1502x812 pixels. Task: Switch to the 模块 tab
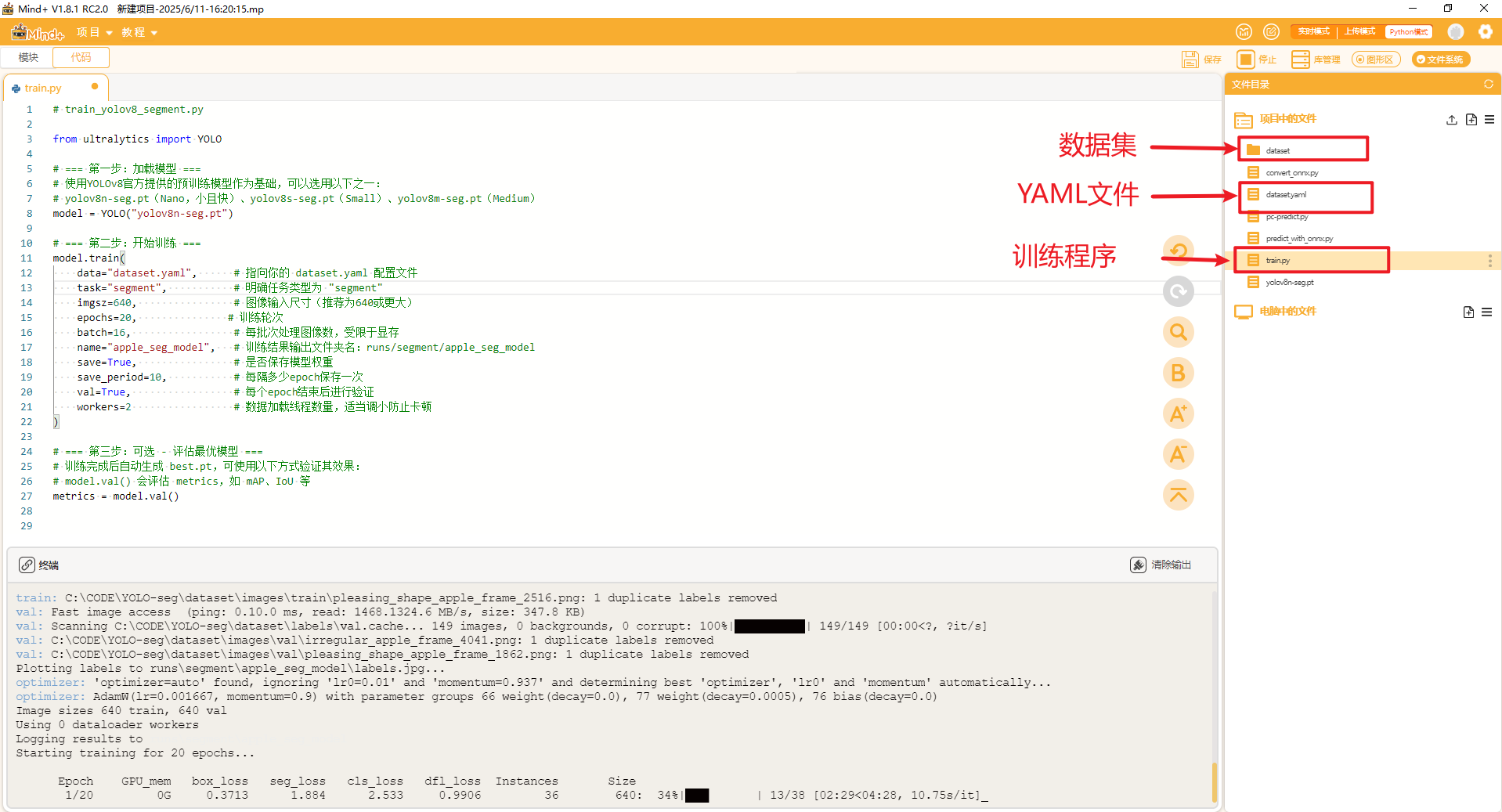tap(28, 57)
